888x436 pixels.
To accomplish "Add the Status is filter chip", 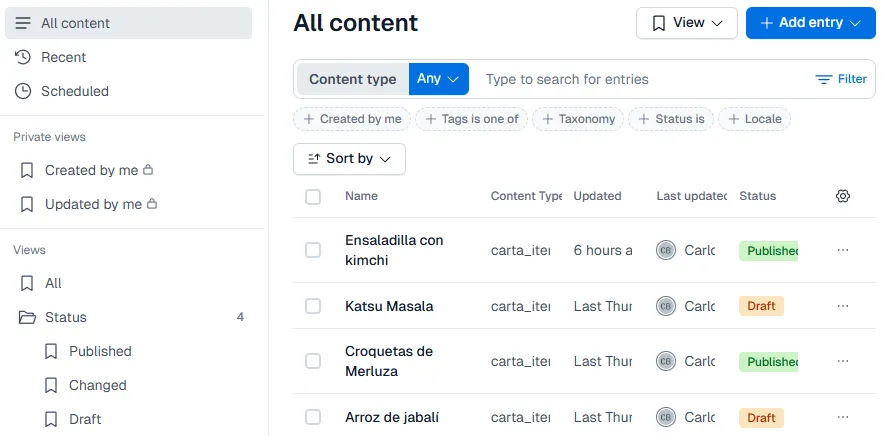I will pos(671,119).
